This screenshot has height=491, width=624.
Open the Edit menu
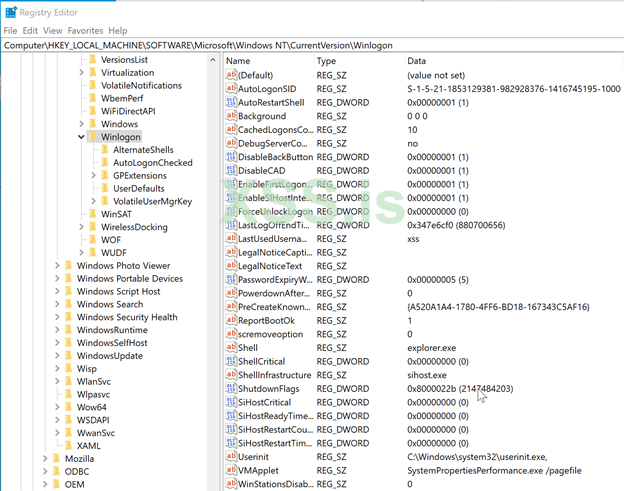(x=30, y=31)
